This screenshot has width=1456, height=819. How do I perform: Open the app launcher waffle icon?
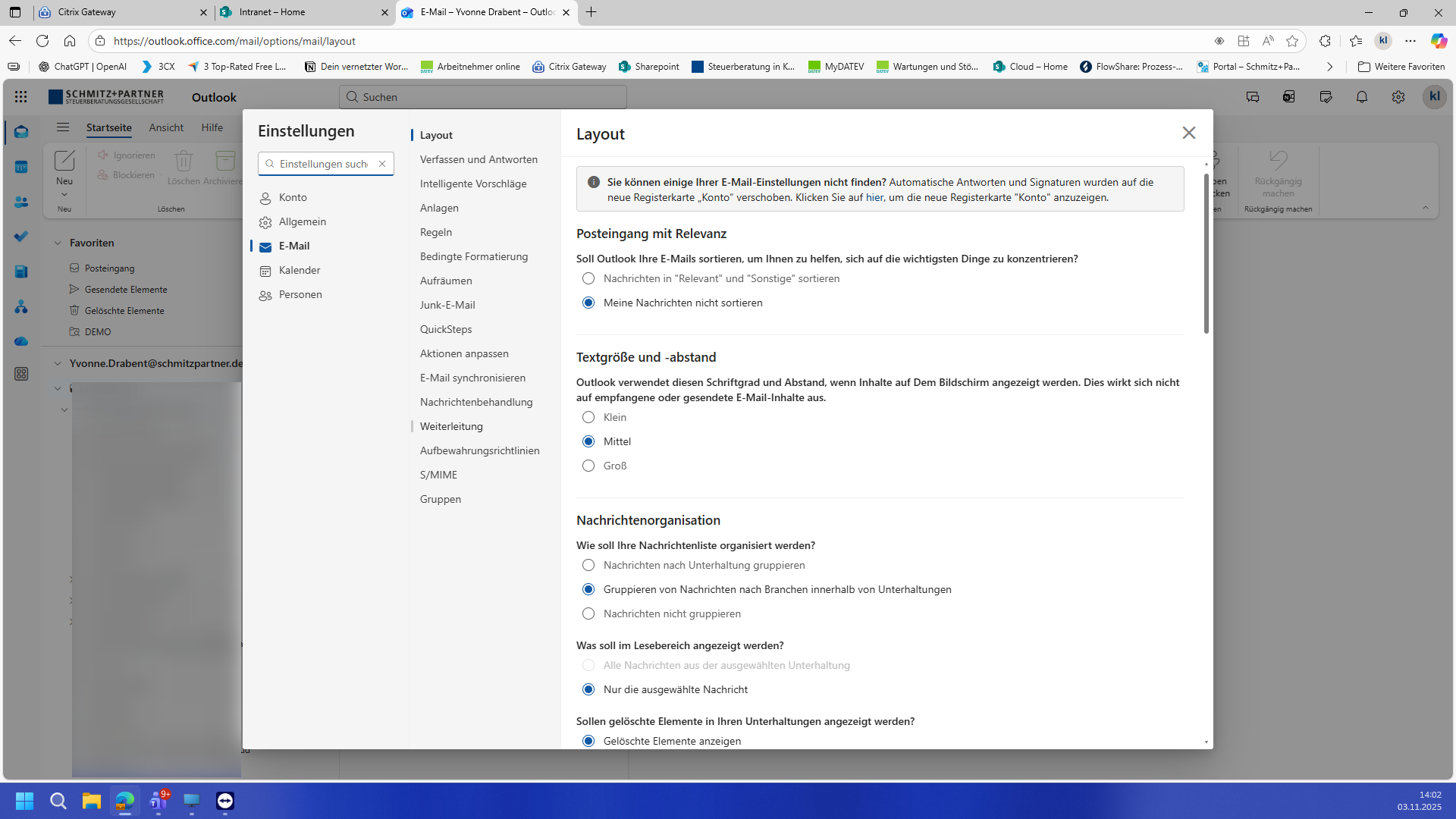pyautogui.click(x=21, y=97)
